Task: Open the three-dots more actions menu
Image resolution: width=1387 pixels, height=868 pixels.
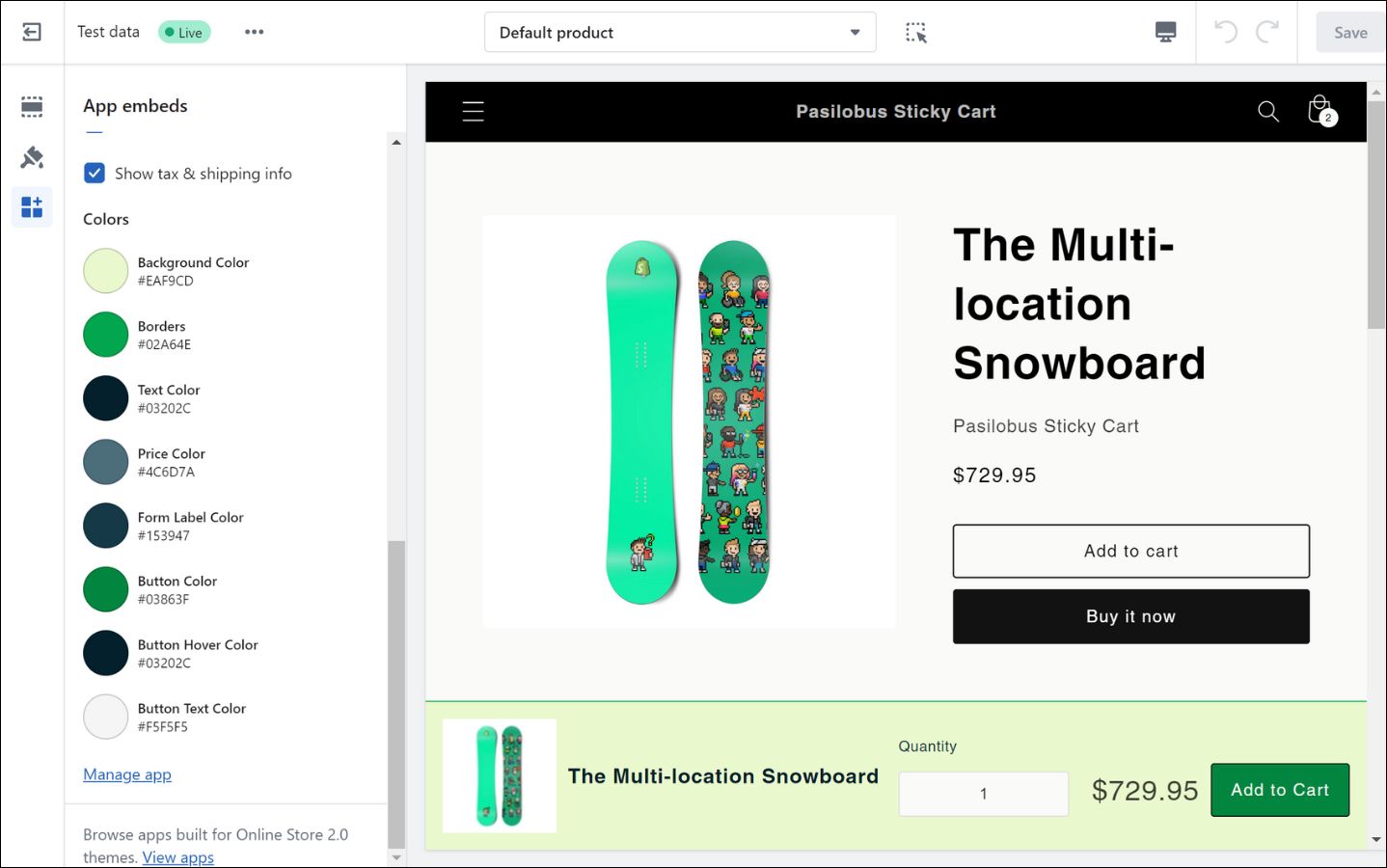Action: (254, 32)
